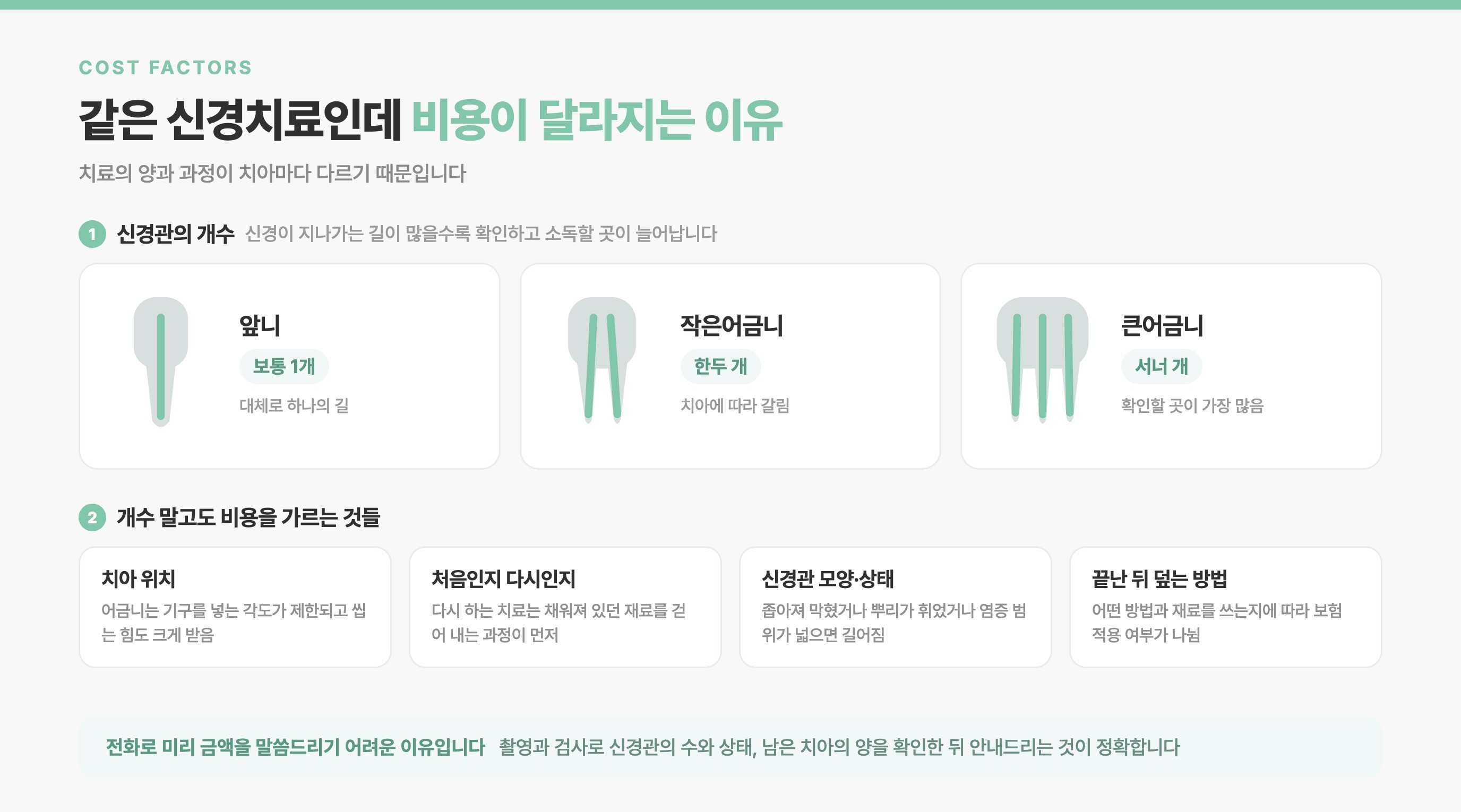The width and height of the screenshot is (1461, 812).
Task: Click the '어금니는 기구를 넣는 각도가' description
Action: (234, 622)
